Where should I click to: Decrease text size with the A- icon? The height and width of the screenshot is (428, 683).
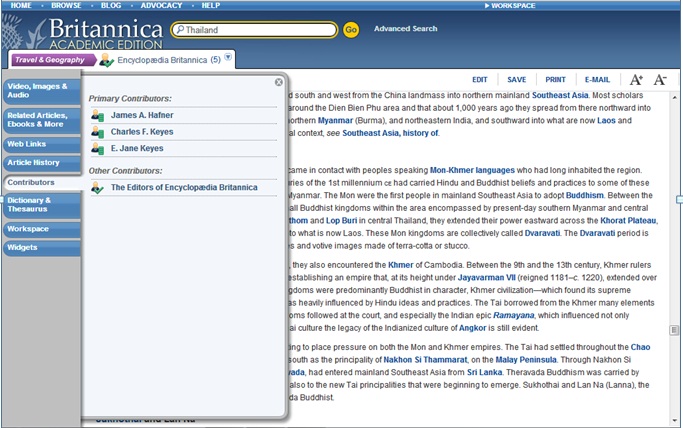click(660, 80)
